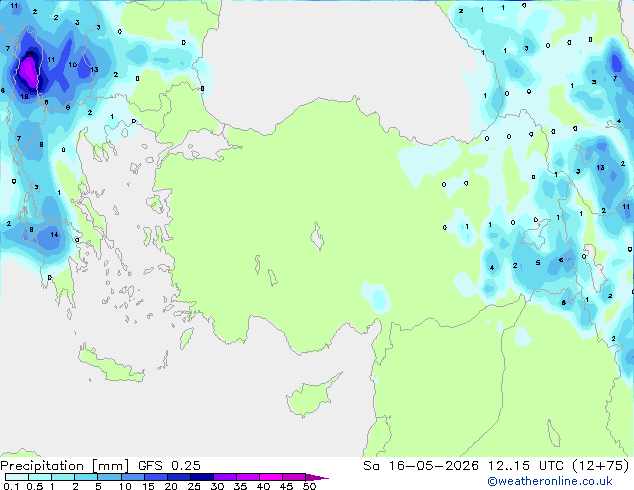Image resolution: width=634 pixels, height=490 pixels.
Task: Click the 0.1–0.5 mm palest legend swatch
Action: 17,477
